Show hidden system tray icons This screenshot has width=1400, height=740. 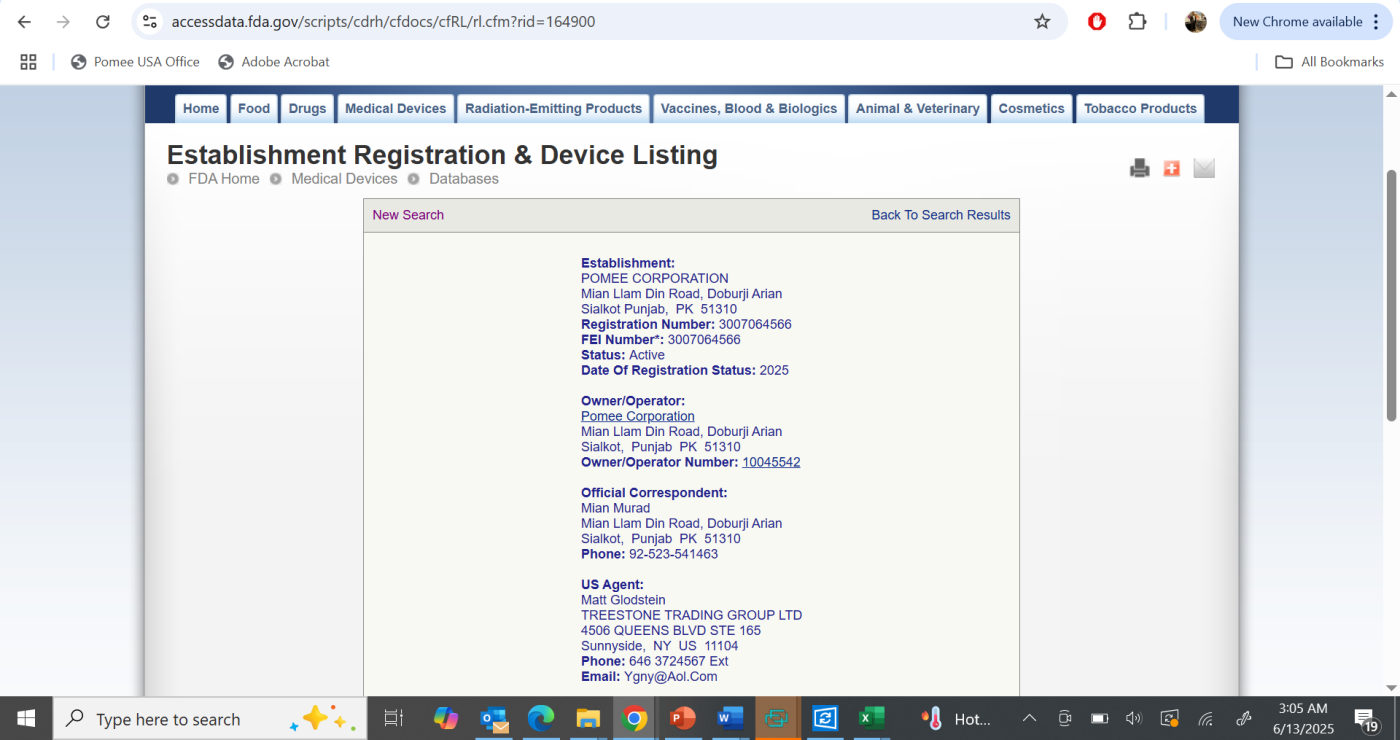tap(1029, 718)
